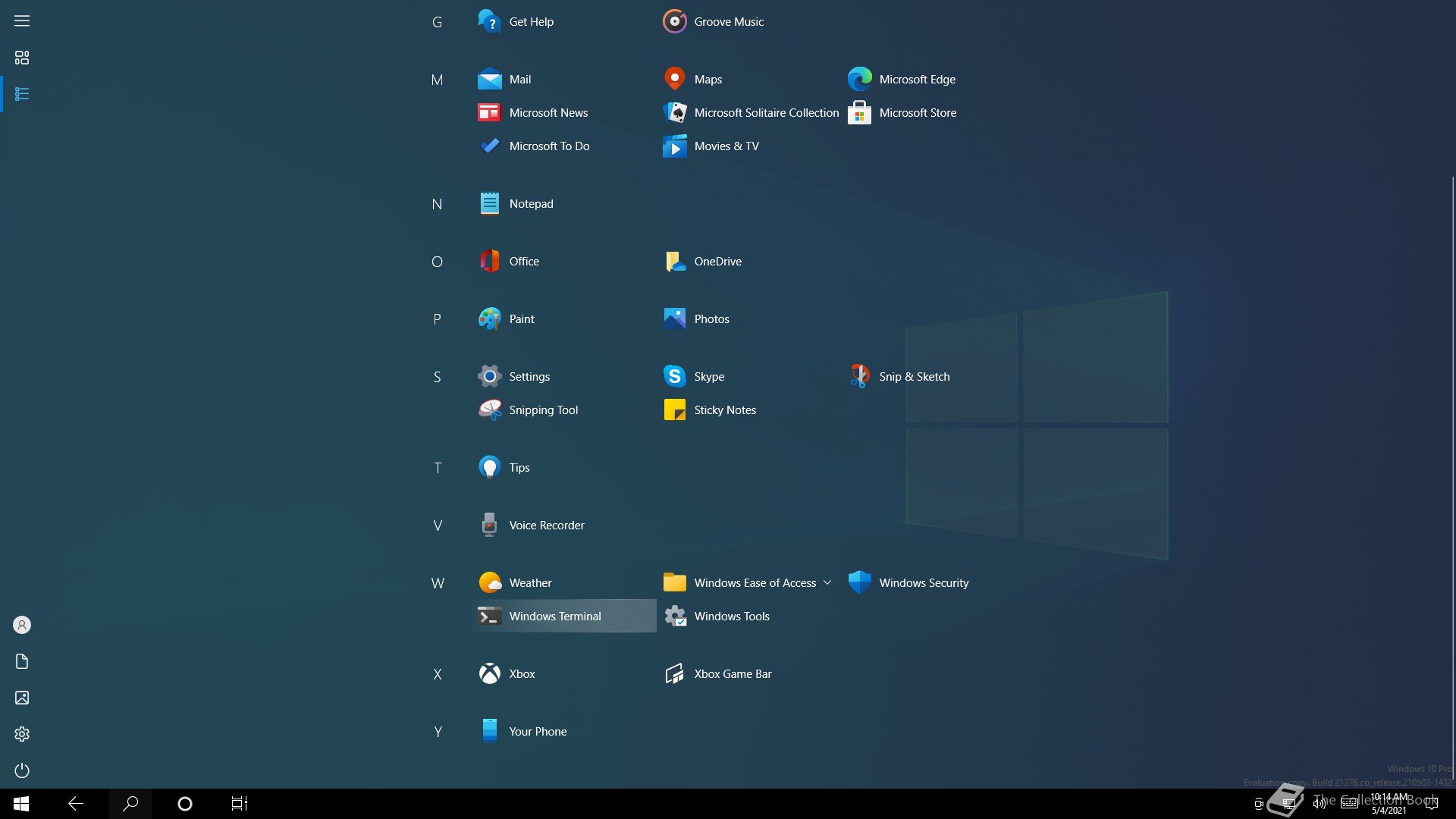Open the user account menu
The height and width of the screenshot is (819, 1456).
click(x=22, y=625)
